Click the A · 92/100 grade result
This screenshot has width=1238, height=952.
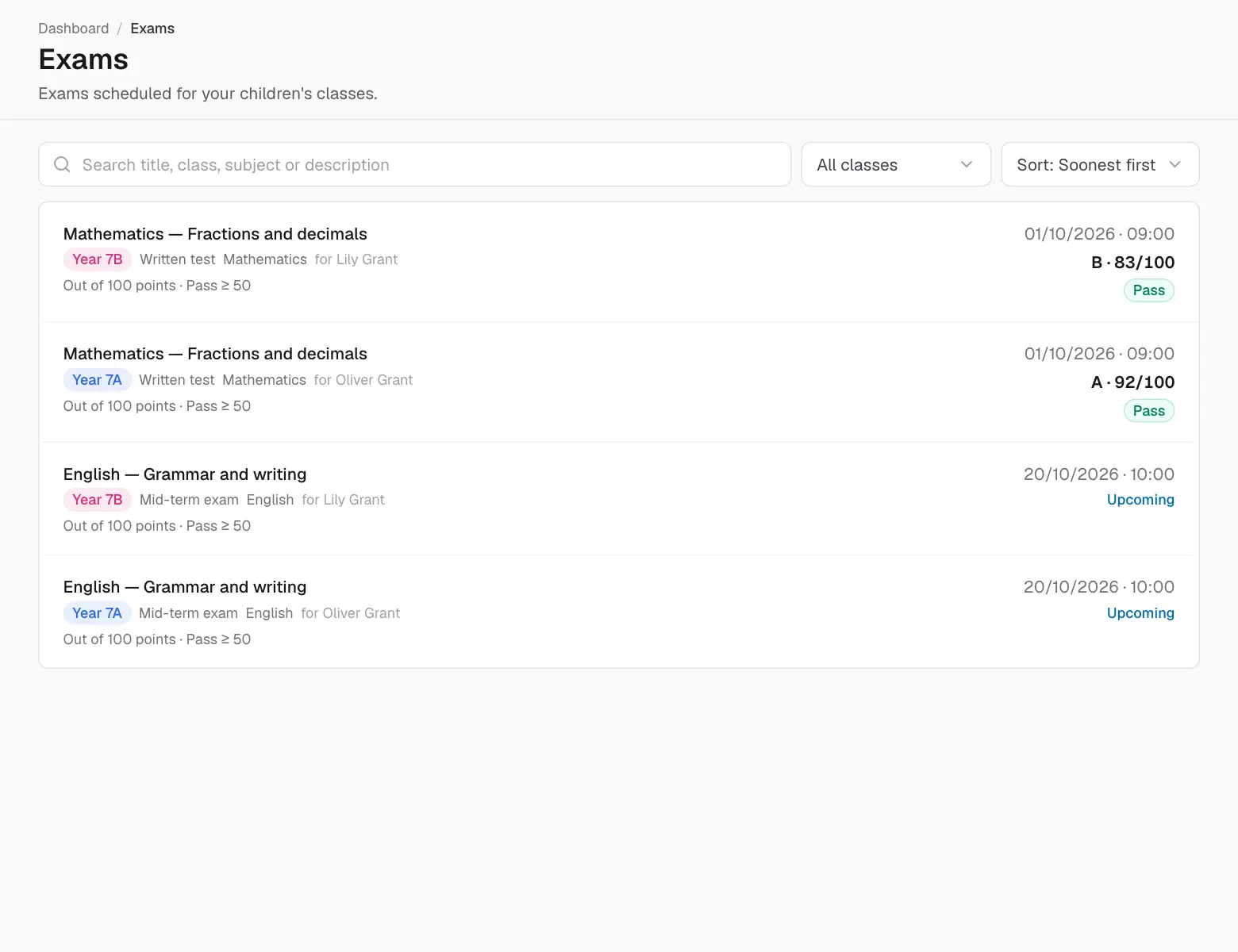tap(1132, 382)
